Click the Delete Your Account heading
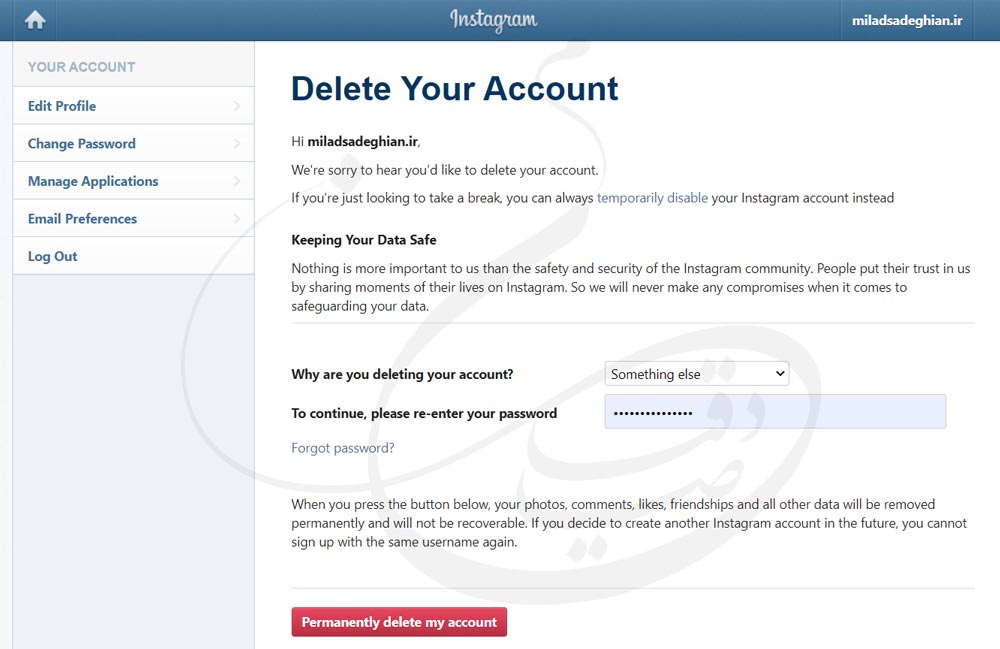The height and width of the screenshot is (649, 1000). 455,88
